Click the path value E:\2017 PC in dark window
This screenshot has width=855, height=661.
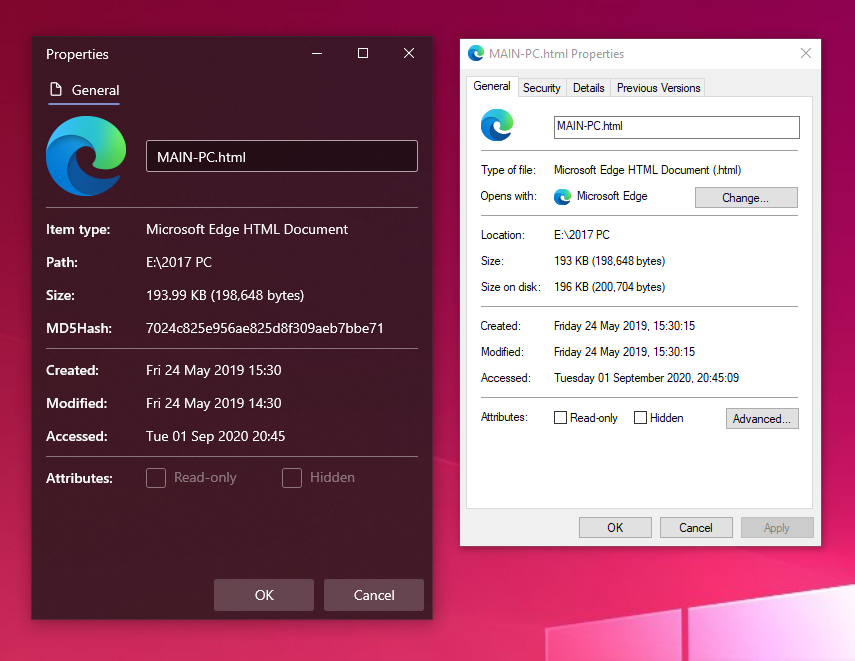(x=179, y=262)
